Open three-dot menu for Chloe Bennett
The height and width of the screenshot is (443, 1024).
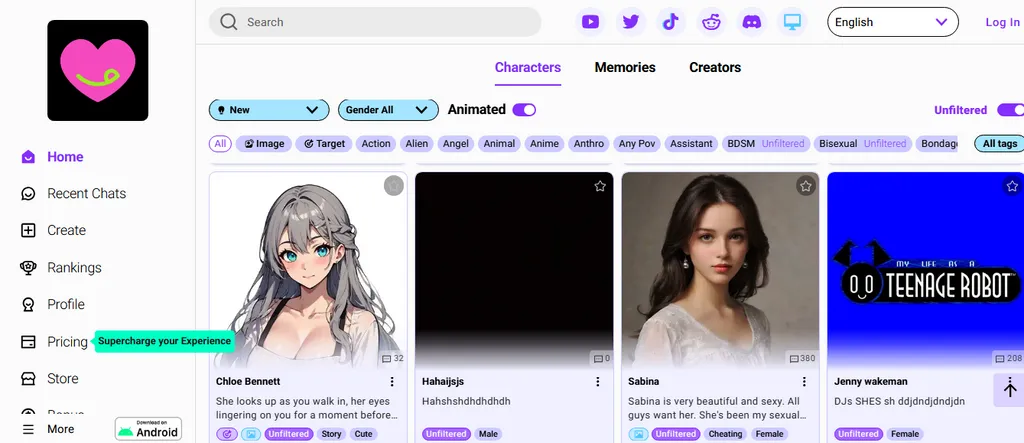click(392, 382)
